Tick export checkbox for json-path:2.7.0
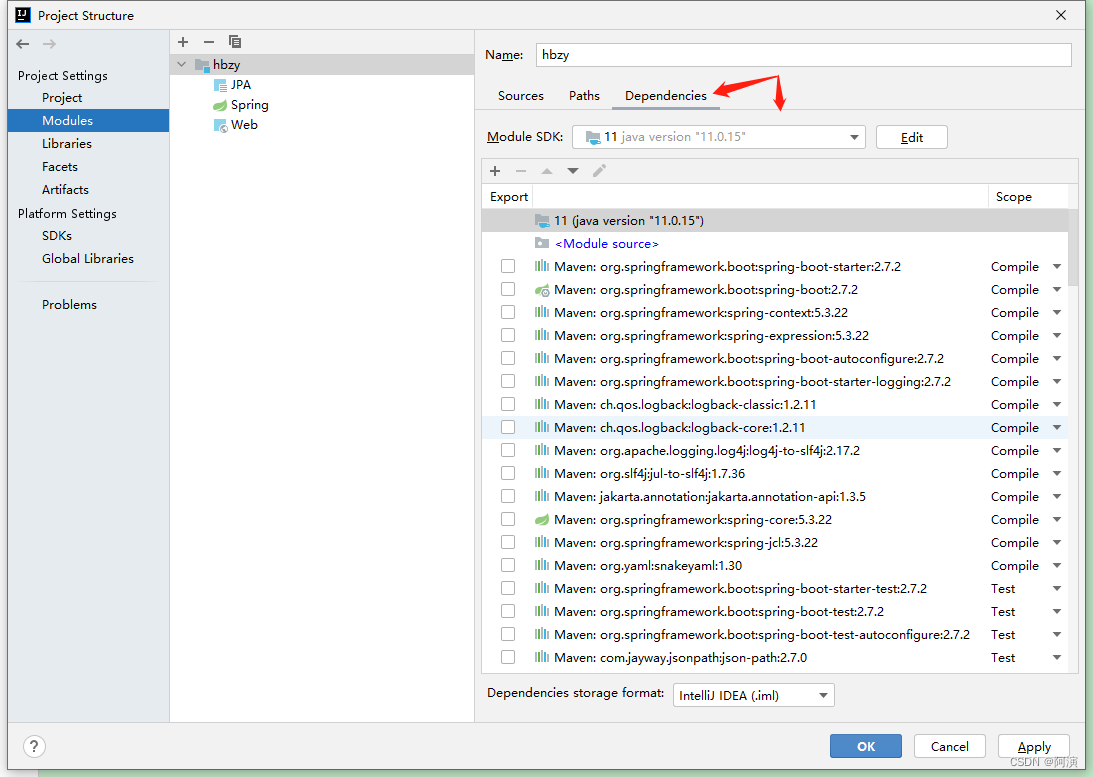 click(x=508, y=657)
